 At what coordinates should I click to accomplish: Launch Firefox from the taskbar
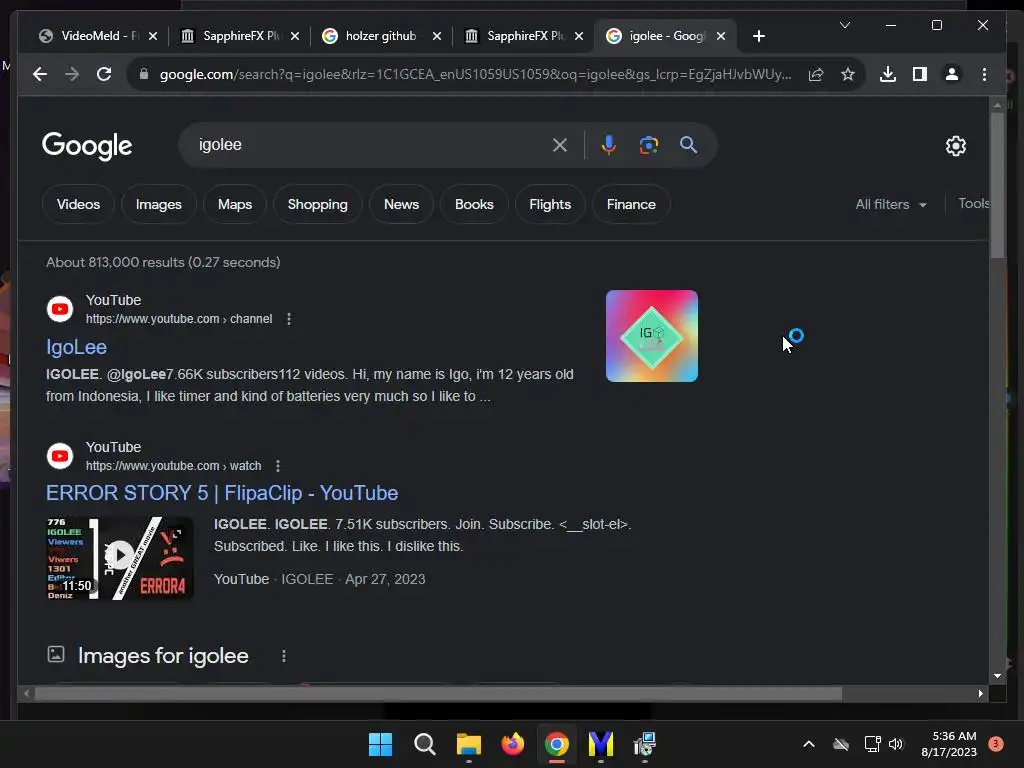point(513,744)
